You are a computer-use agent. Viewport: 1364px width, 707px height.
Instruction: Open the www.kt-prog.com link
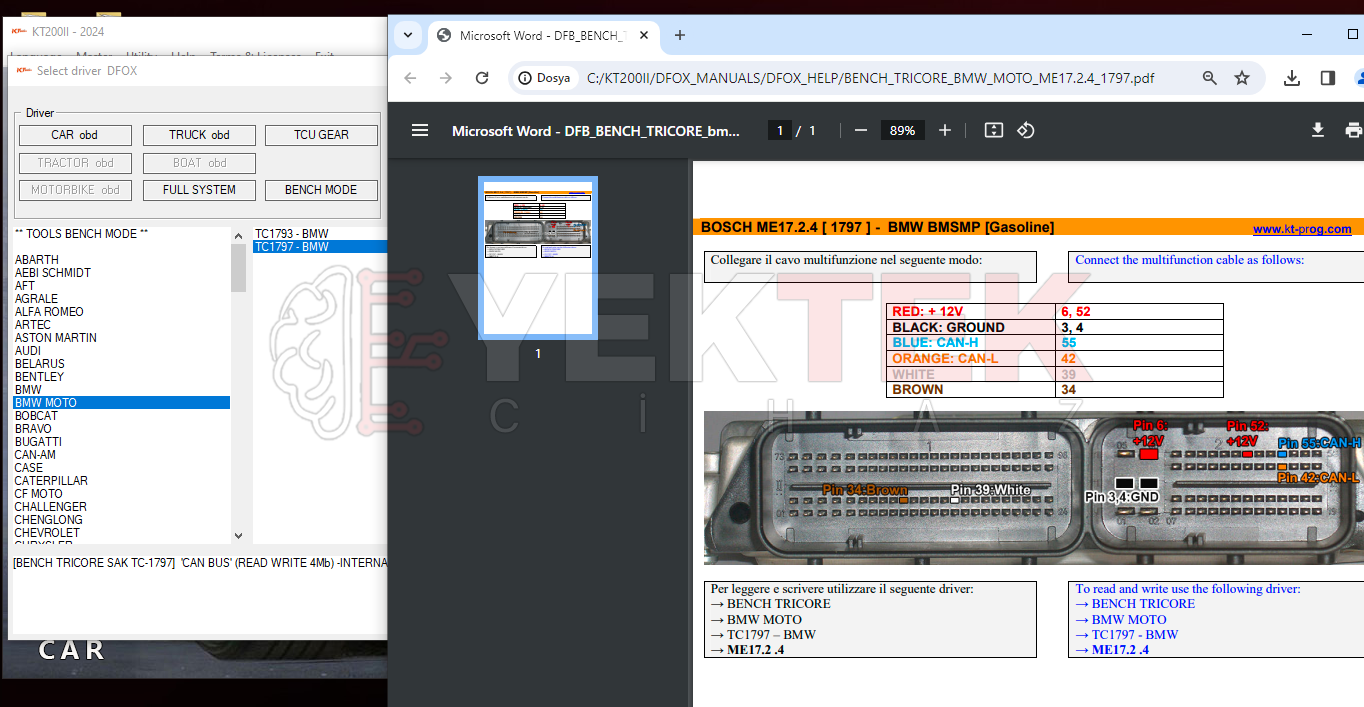(x=1302, y=229)
